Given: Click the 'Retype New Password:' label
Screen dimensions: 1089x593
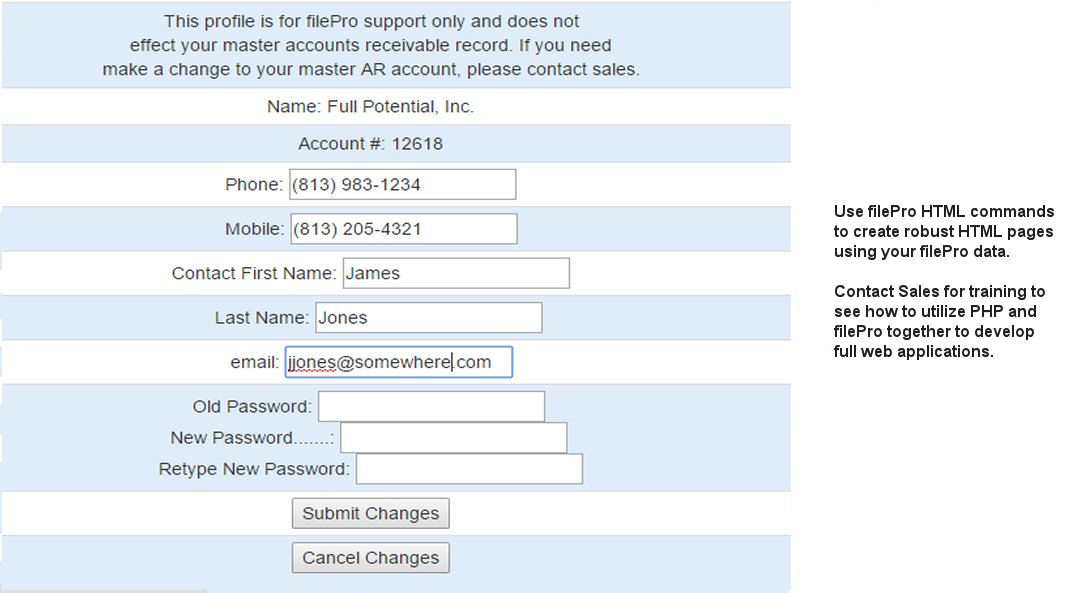Looking at the screenshot, I should click(254, 469).
